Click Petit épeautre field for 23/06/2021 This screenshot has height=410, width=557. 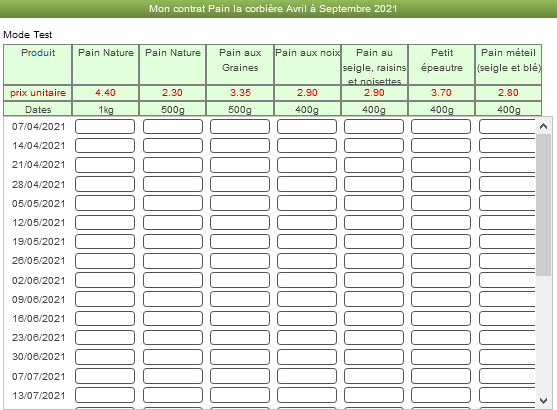(441, 338)
